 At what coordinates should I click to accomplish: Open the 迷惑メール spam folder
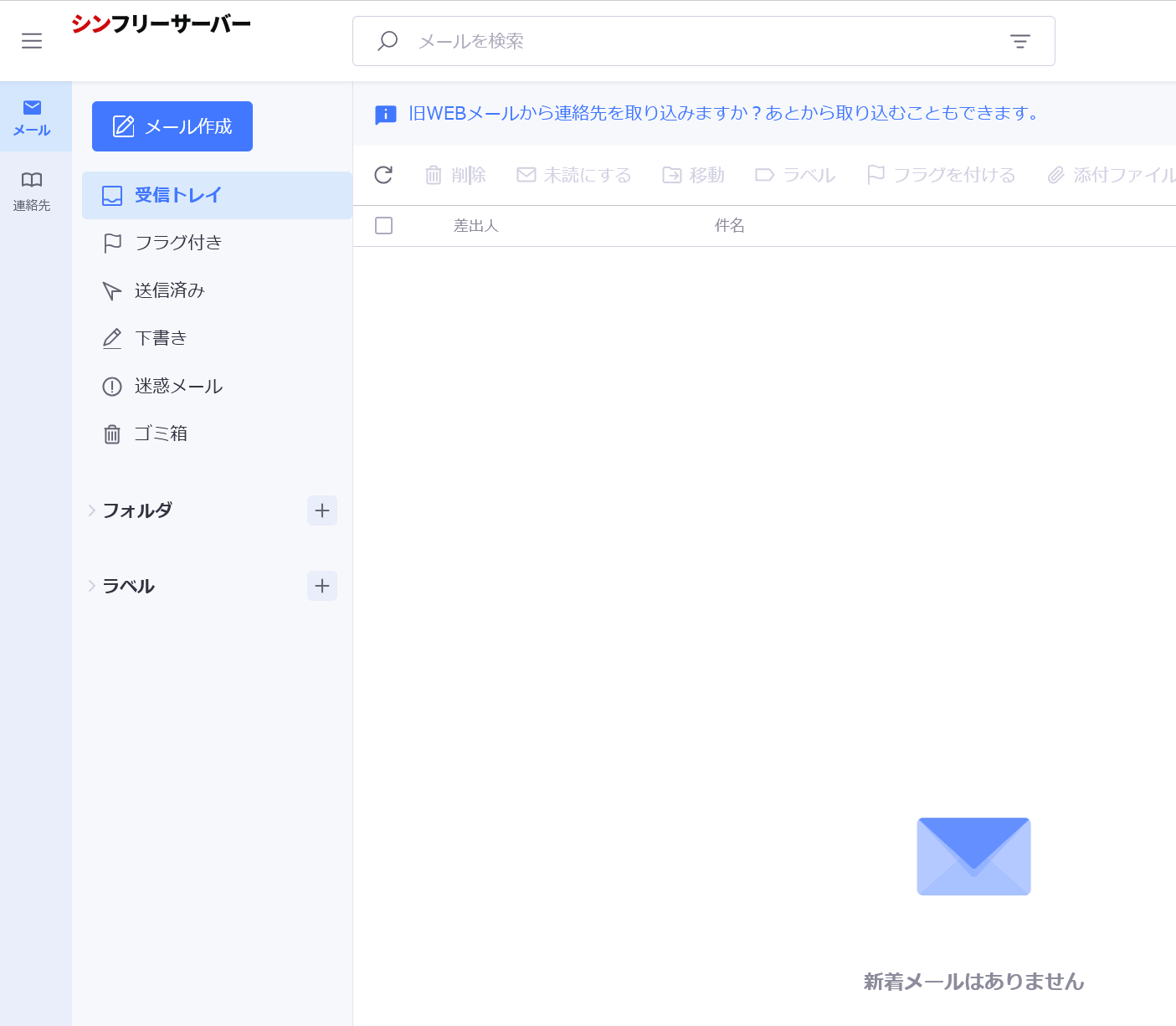point(177,386)
